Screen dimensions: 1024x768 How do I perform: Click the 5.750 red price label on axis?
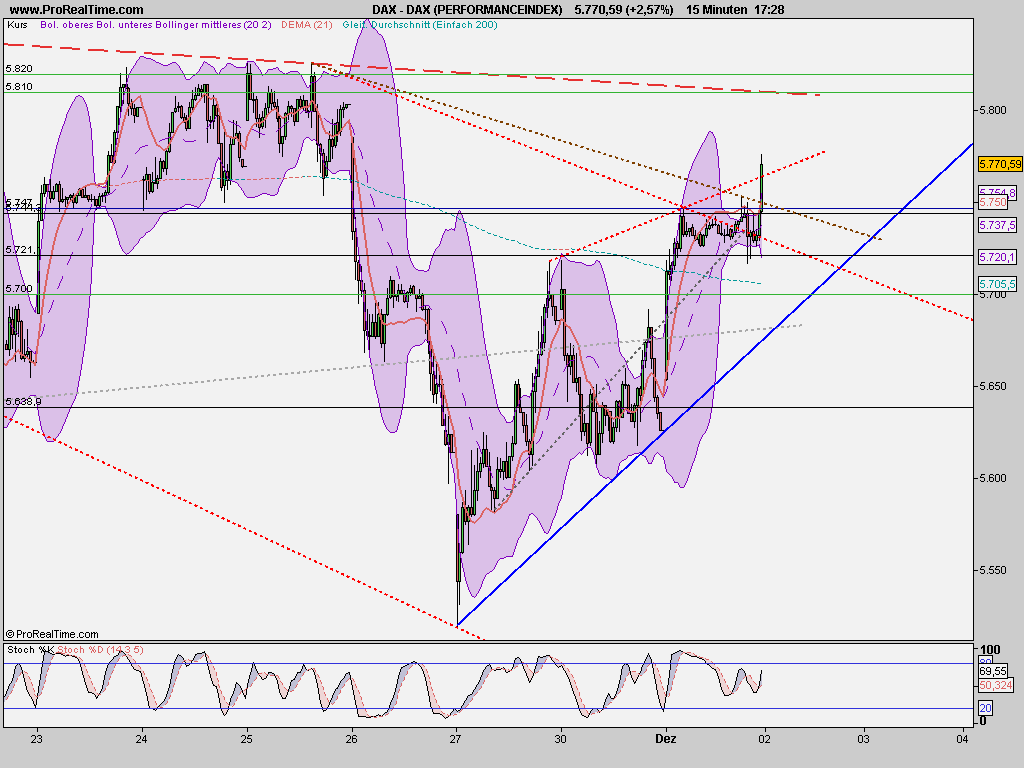point(994,203)
